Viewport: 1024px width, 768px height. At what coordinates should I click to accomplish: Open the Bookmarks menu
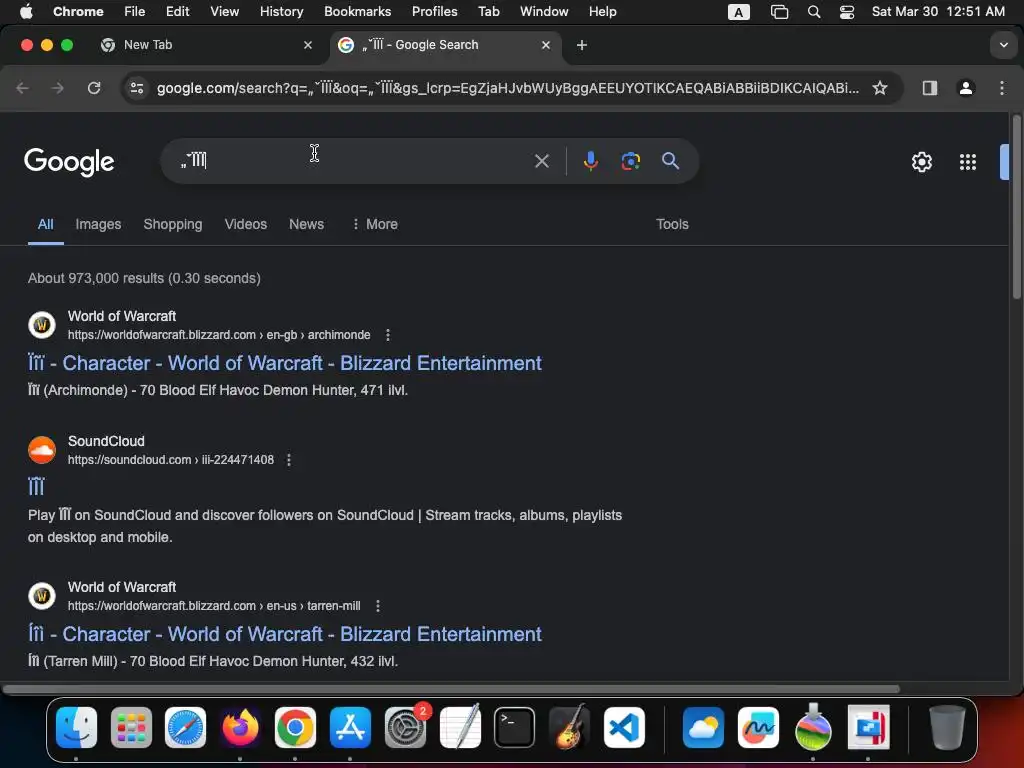tap(357, 11)
